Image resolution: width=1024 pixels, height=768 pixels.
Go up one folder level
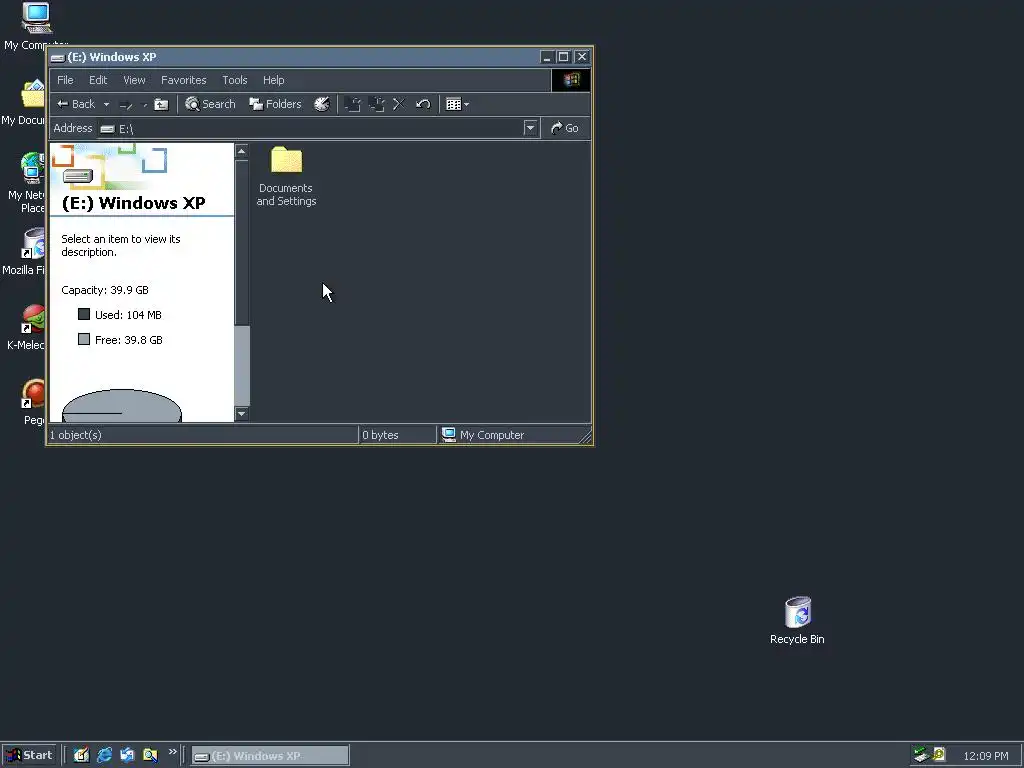pyautogui.click(x=161, y=104)
